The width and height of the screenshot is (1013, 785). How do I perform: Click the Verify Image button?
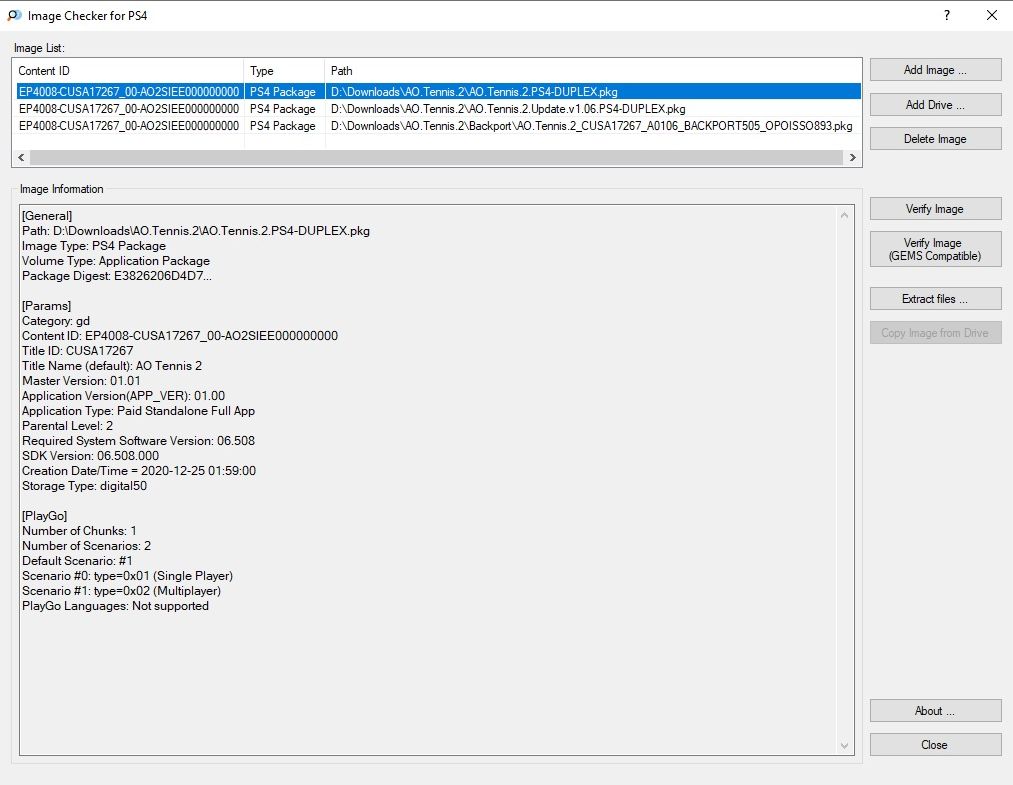935,209
